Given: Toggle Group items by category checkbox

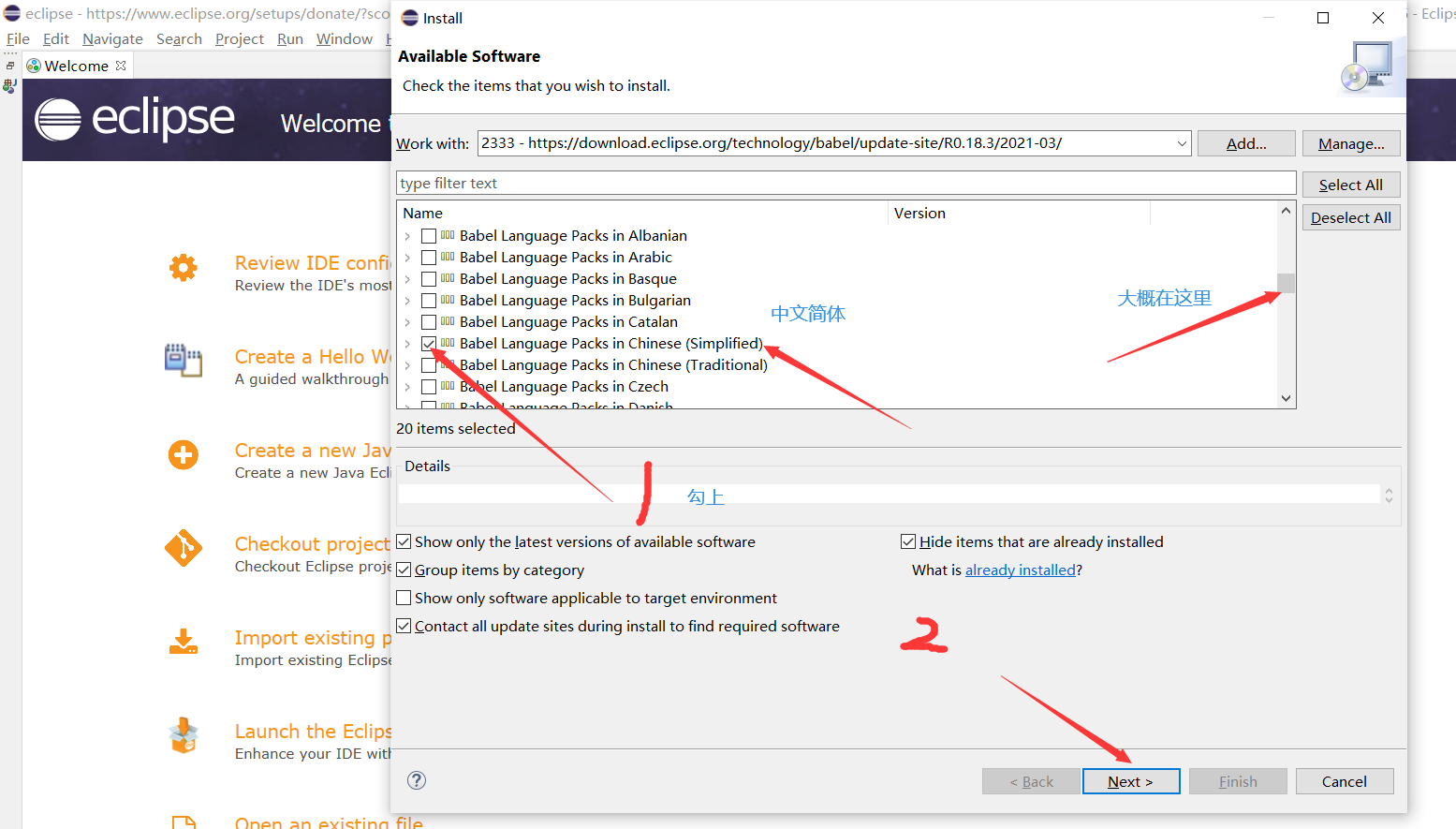Looking at the screenshot, I should (404, 570).
